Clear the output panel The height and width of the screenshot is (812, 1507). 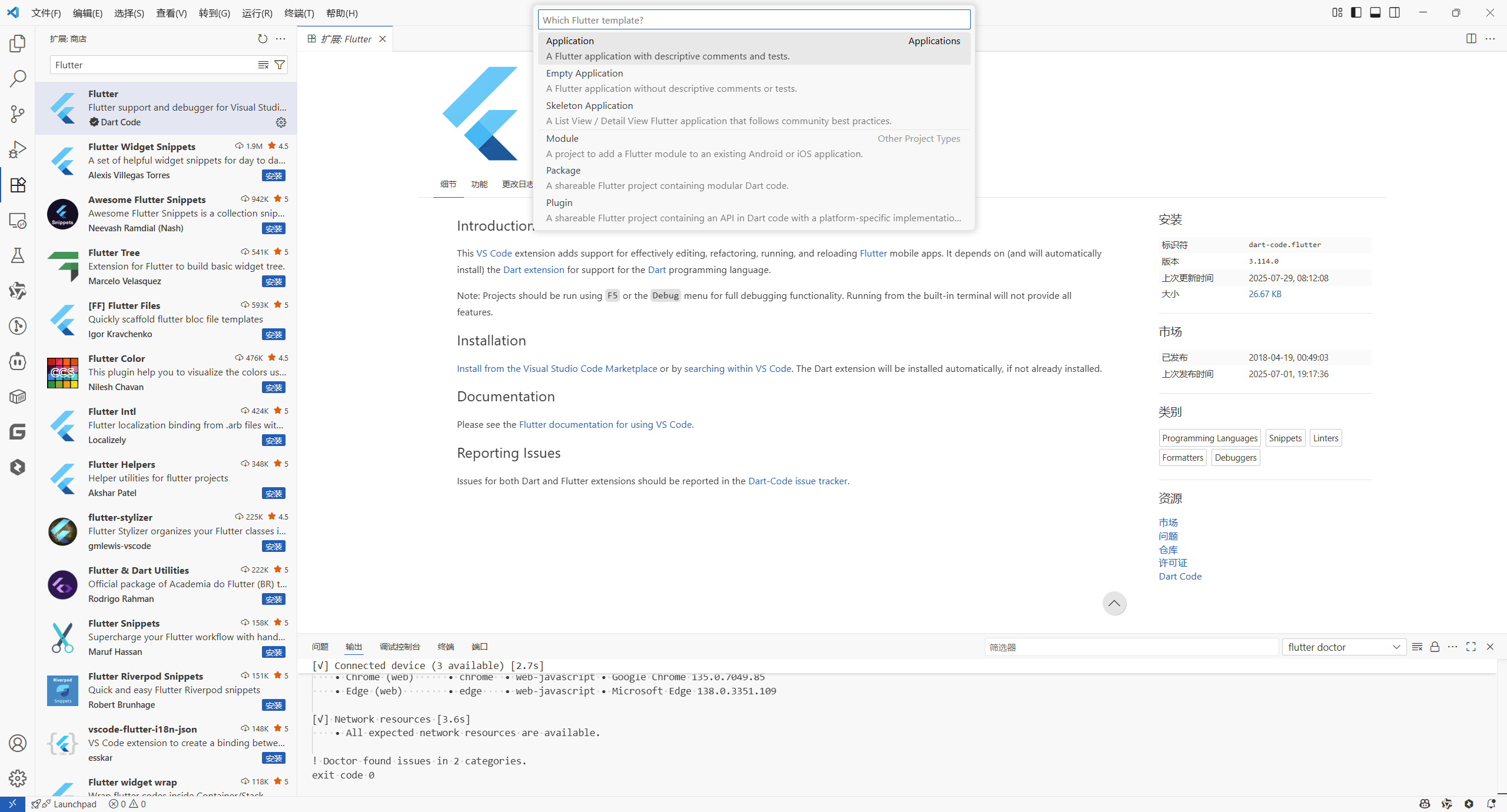(1417, 647)
